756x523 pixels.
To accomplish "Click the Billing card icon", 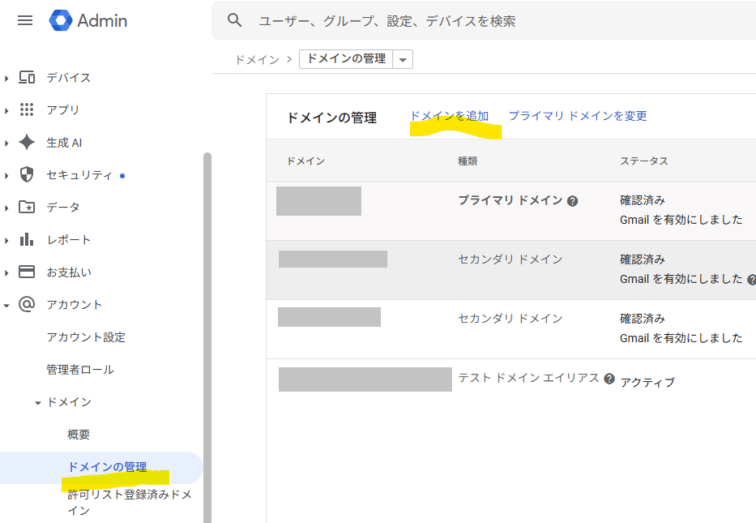I will pyautogui.click(x=27, y=272).
